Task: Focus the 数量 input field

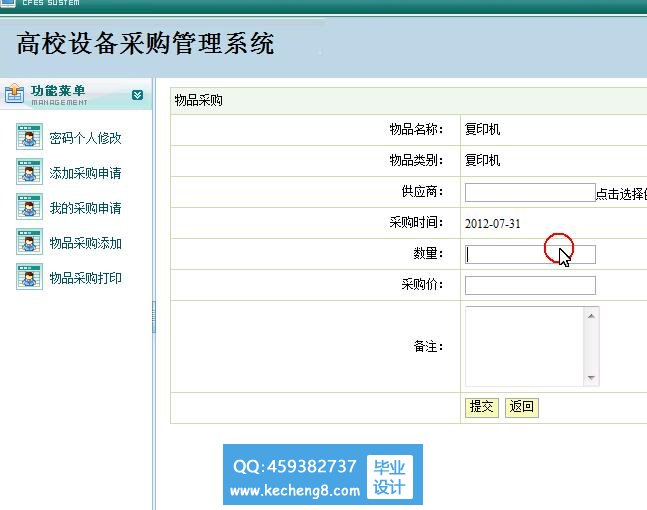Action: (x=530, y=255)
